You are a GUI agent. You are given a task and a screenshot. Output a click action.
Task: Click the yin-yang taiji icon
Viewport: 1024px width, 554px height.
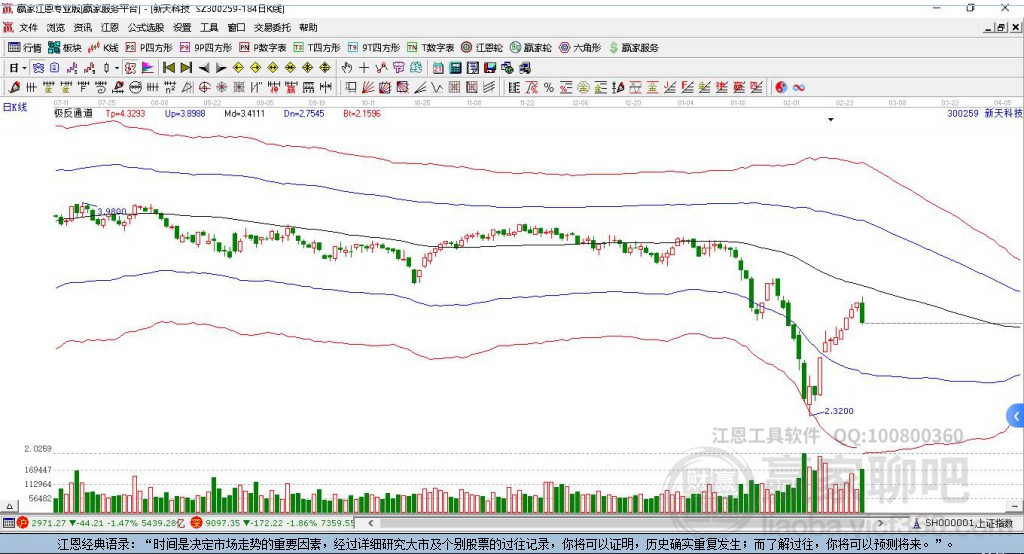tap(781, 88)
